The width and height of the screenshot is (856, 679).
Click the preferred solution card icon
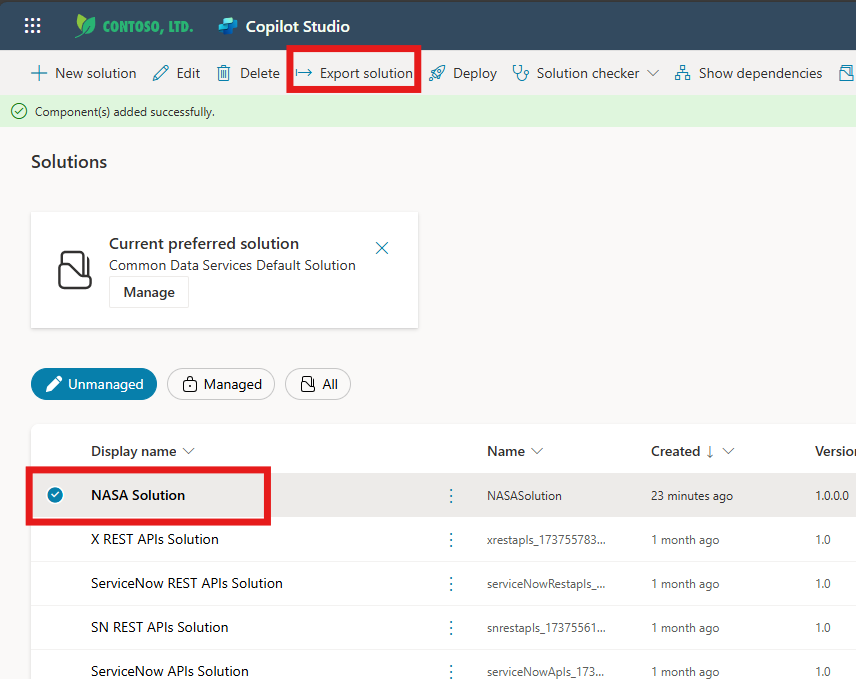pyautogui.click(x=75, y=270)
